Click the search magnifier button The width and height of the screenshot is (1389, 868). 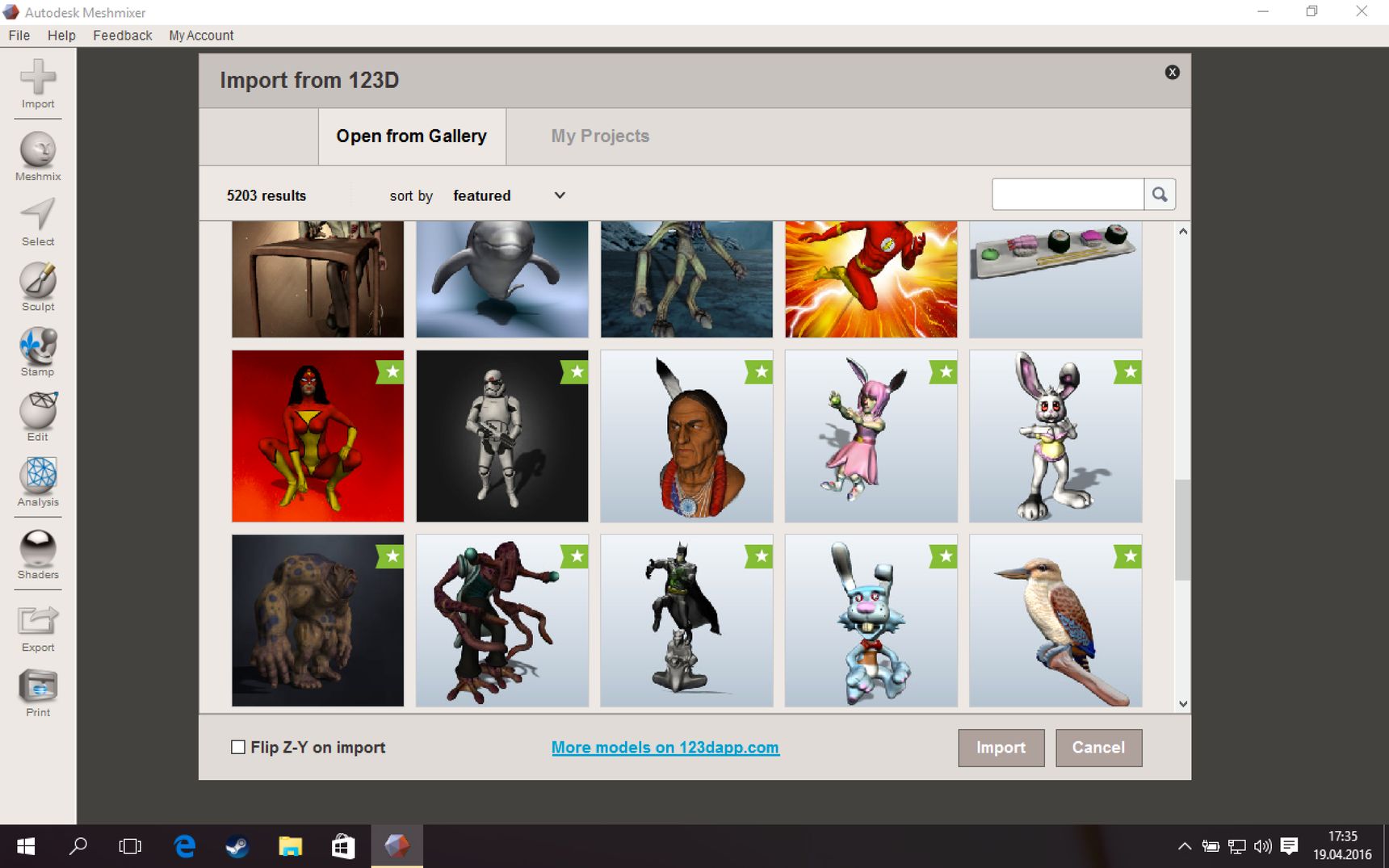coord(1160,195)
